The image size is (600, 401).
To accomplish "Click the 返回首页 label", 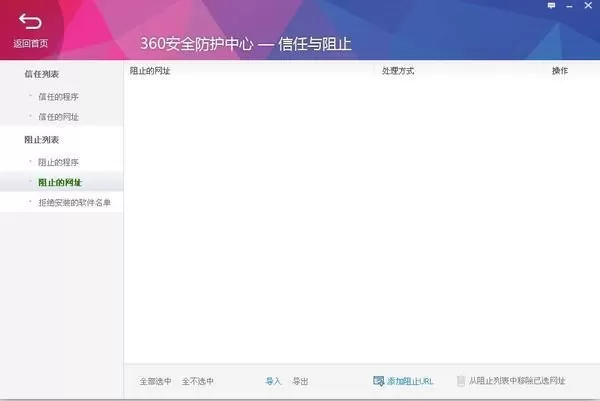I will point(31,44).
